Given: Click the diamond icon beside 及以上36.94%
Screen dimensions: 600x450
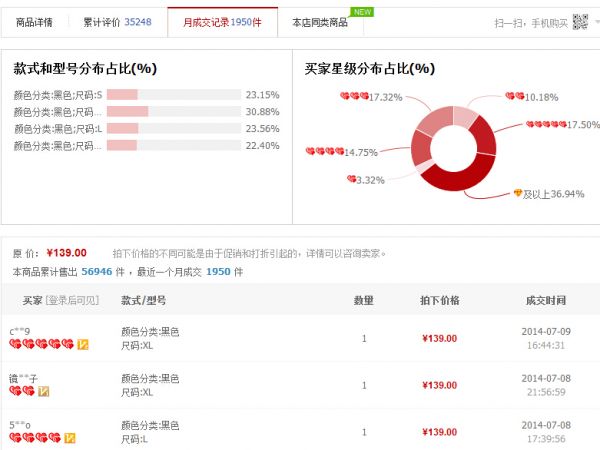Looking at the screenshot, I should coord(518,192).
